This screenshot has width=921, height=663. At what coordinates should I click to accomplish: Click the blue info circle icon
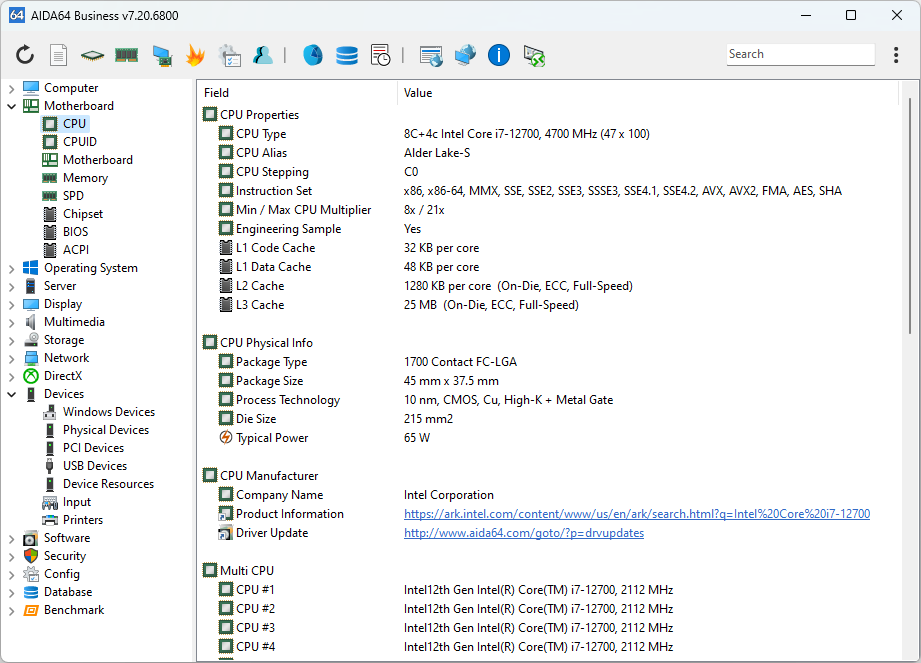coord(499,55)
